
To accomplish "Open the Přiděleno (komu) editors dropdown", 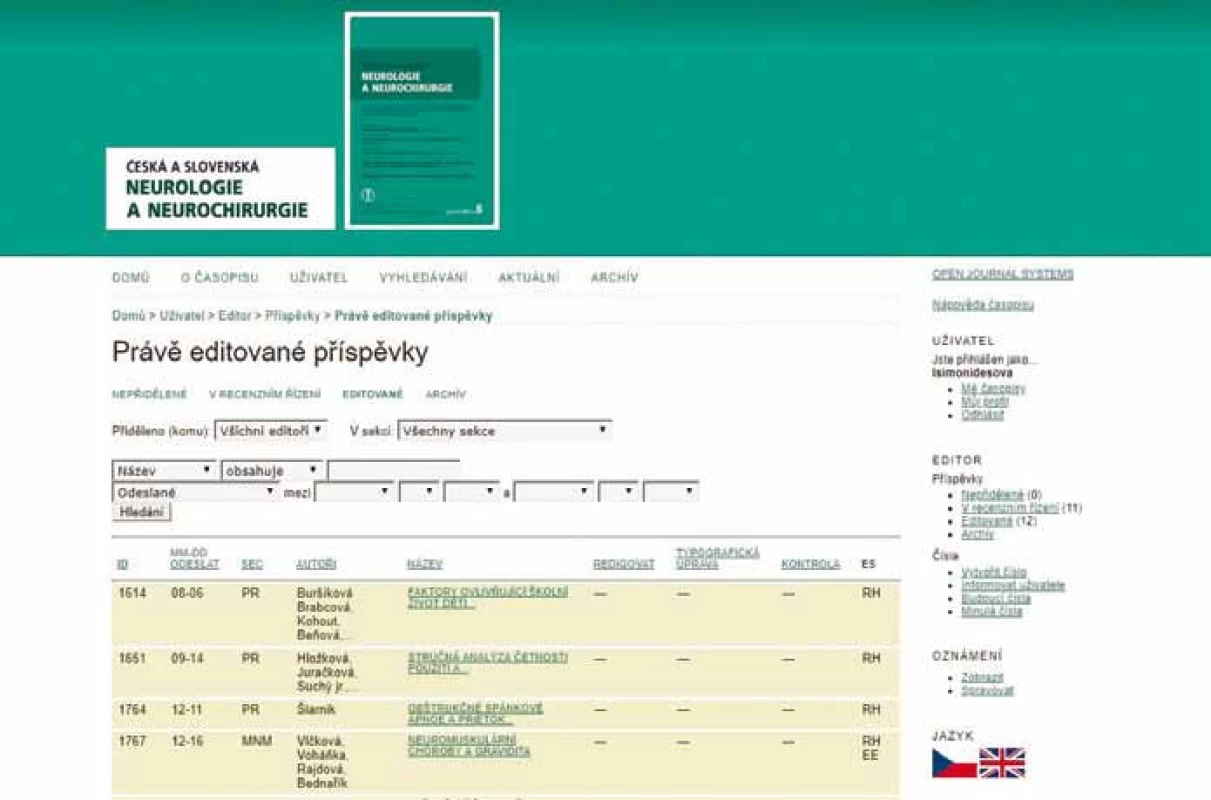I will pyautogui.click(x=271, y=431).
